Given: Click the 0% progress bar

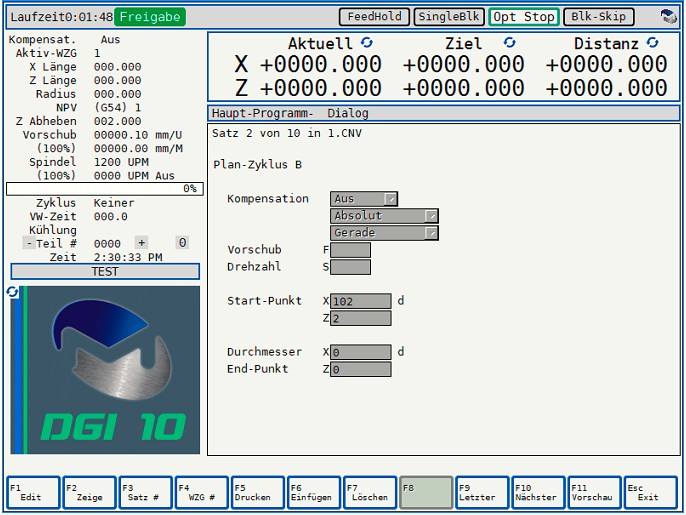Looking at the screenshot, I should click(x=105, y=189).
